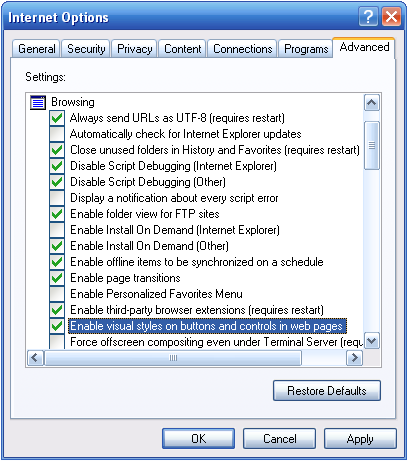Toggle Enable Install On Demand (Internet Explorer)
The width and height of the screenshot is (408, 461).
(x=57, y=230)
